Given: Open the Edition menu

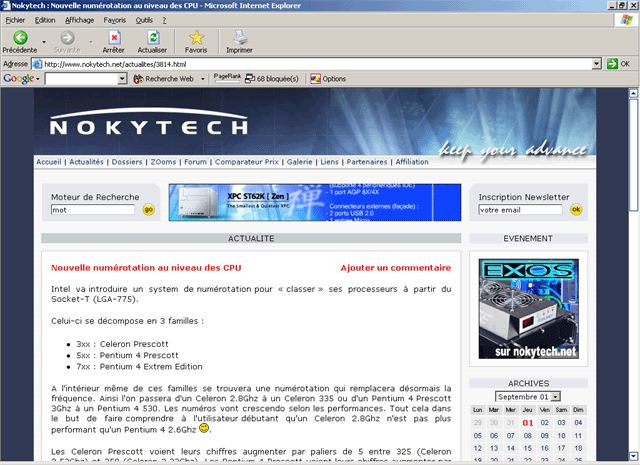Looking at the screenshot, I should [45, 20].
